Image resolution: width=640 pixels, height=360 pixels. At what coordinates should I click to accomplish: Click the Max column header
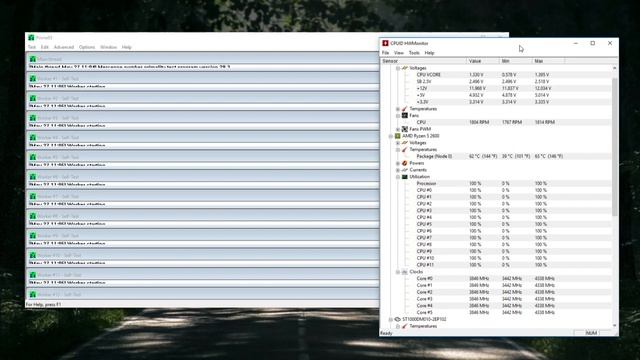(x=549, y=61)
